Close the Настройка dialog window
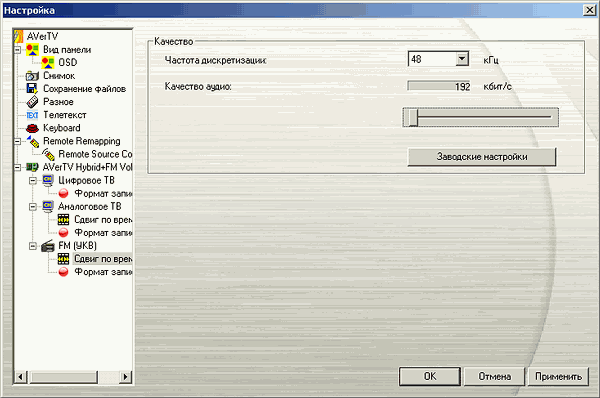600x398 pixels. pyautogui.click(x=589, y=10)
